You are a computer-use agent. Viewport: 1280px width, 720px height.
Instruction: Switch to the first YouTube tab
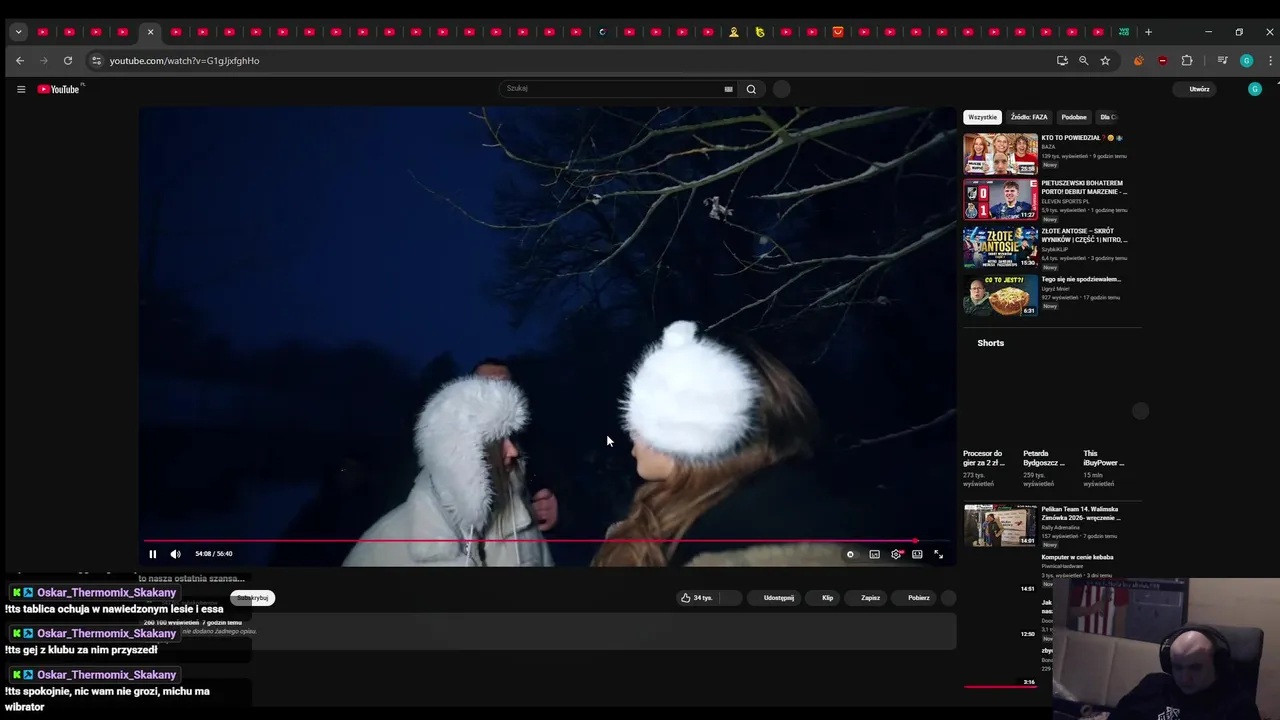pos(43,32)
